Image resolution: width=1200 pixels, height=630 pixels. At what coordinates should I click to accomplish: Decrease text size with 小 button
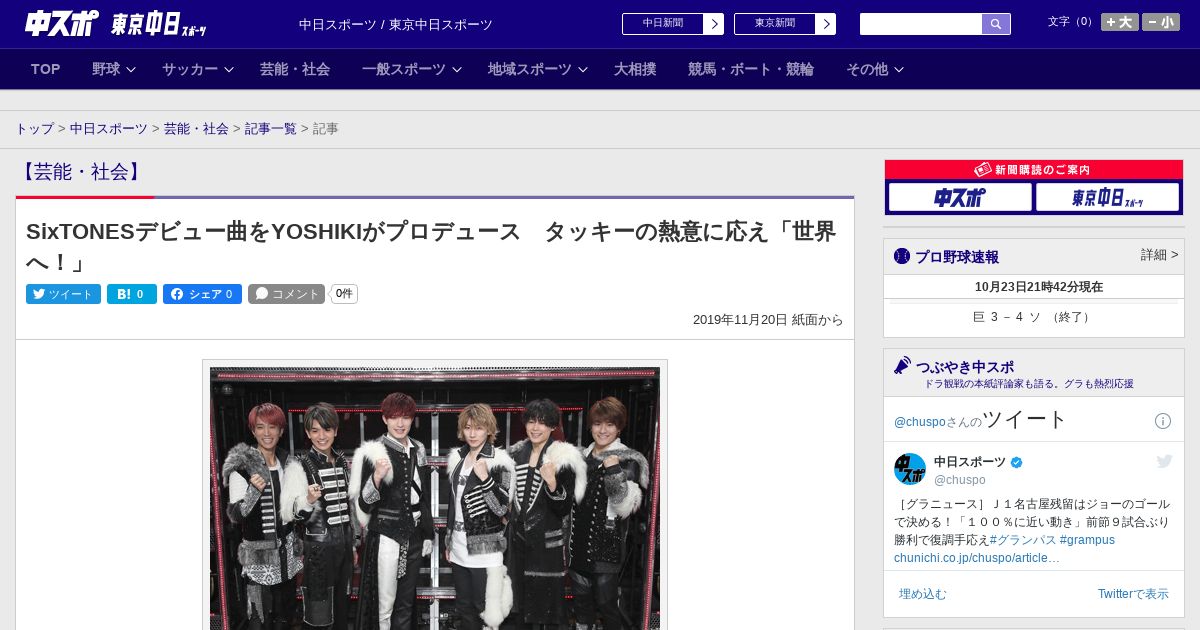pyautogui.click(x=1161, y=22)
